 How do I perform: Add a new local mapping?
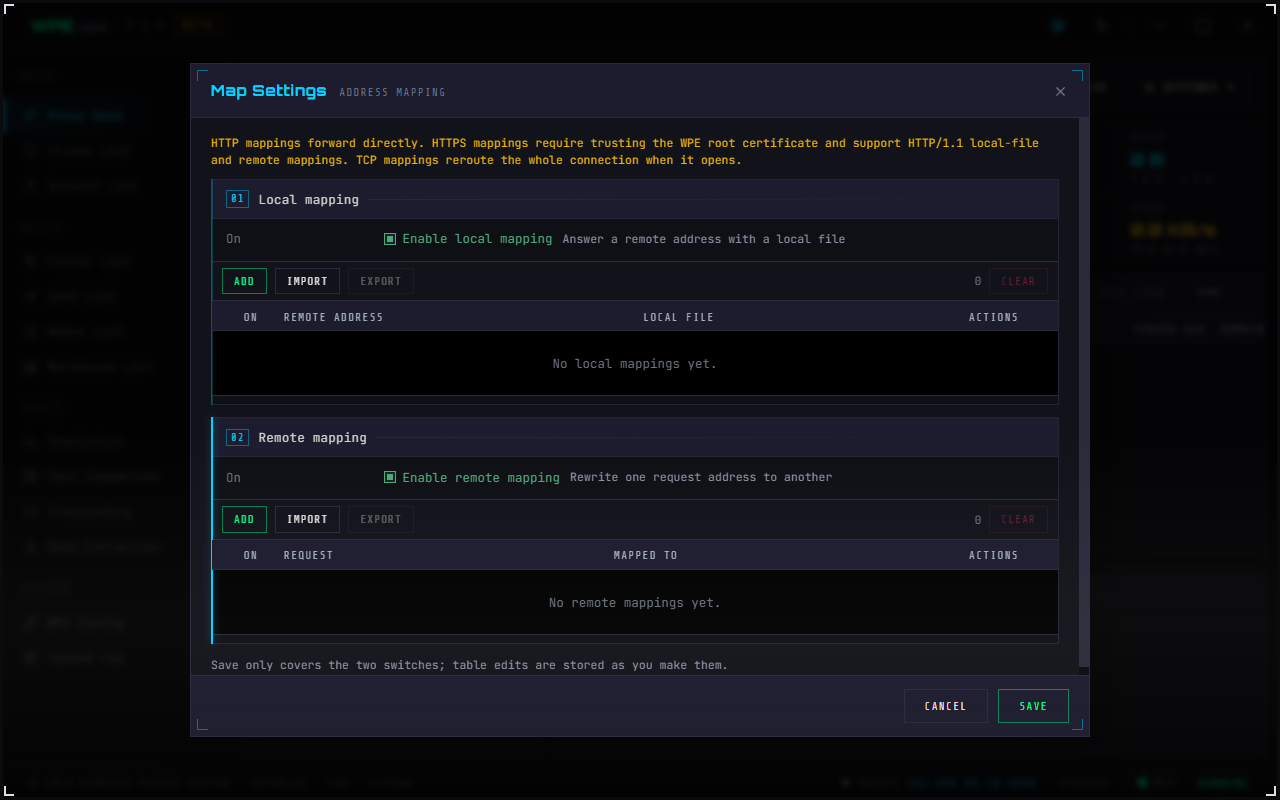tap(244, 281)
